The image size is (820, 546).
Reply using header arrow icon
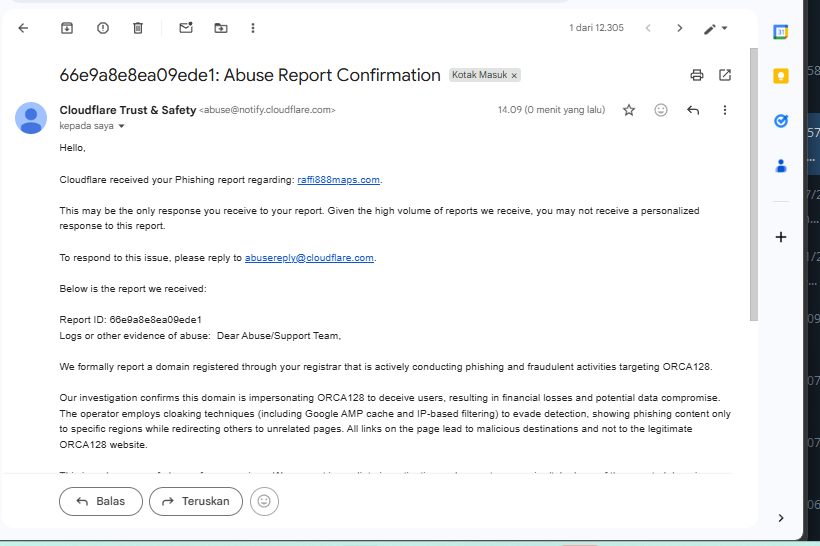[x=693, y=110]
